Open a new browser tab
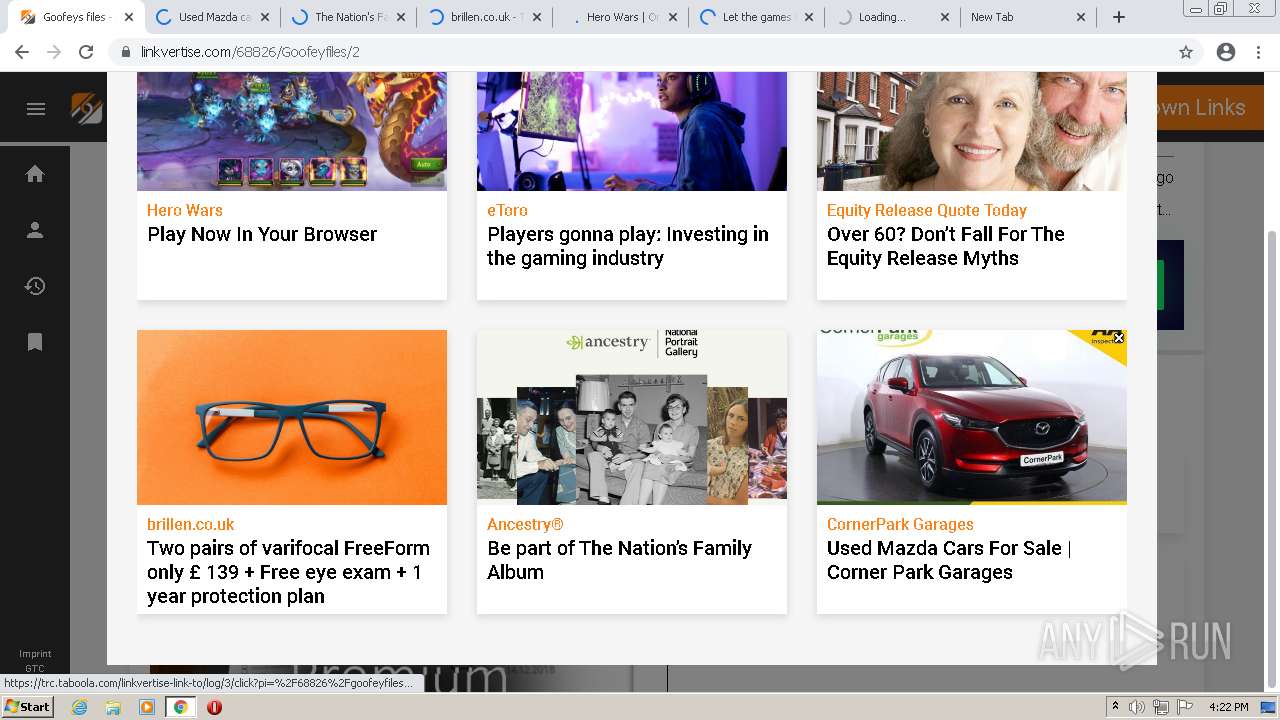 coord(1119,17)
